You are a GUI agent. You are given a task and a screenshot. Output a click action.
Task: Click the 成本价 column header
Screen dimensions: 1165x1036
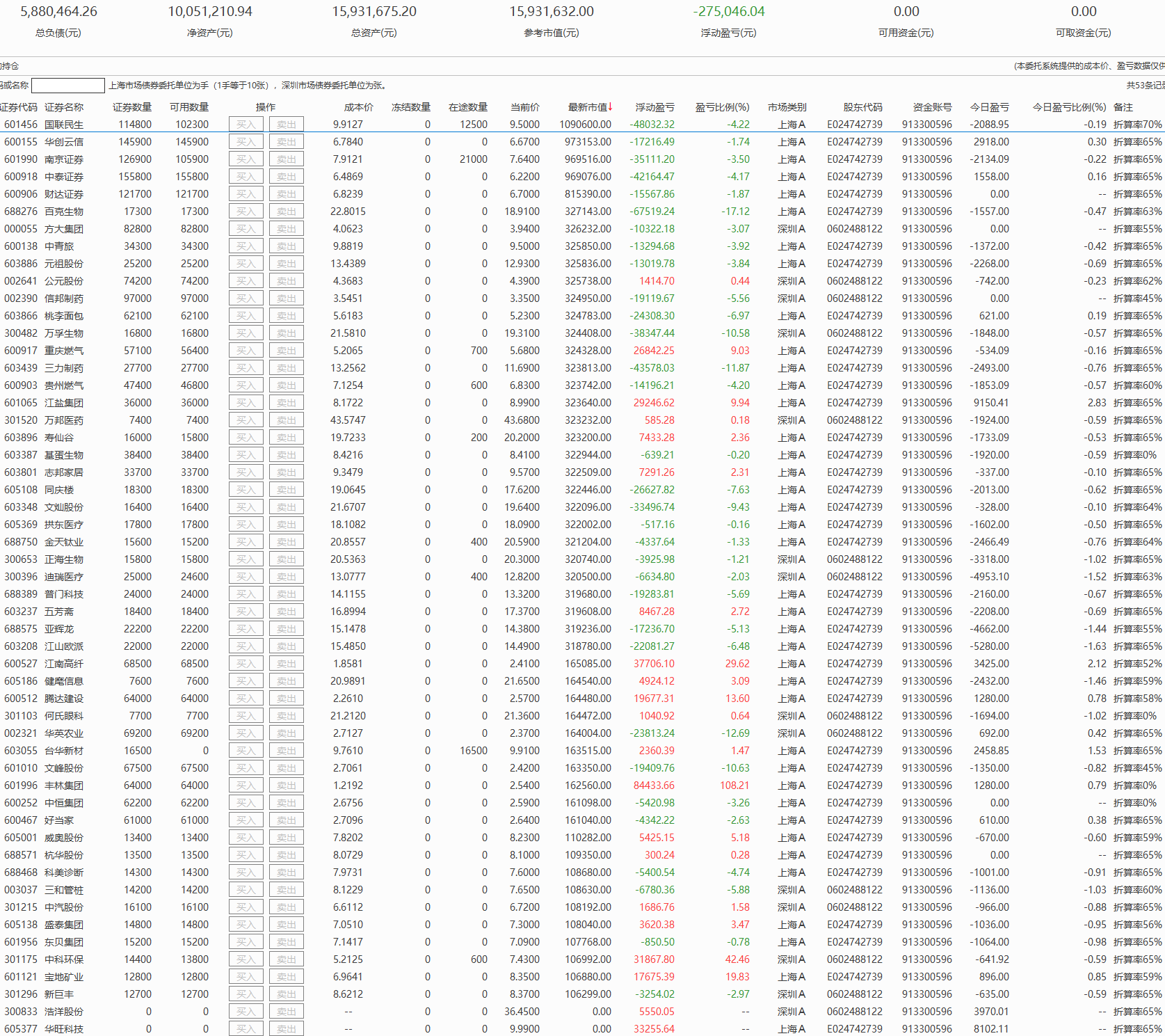[x=358, y=107]
